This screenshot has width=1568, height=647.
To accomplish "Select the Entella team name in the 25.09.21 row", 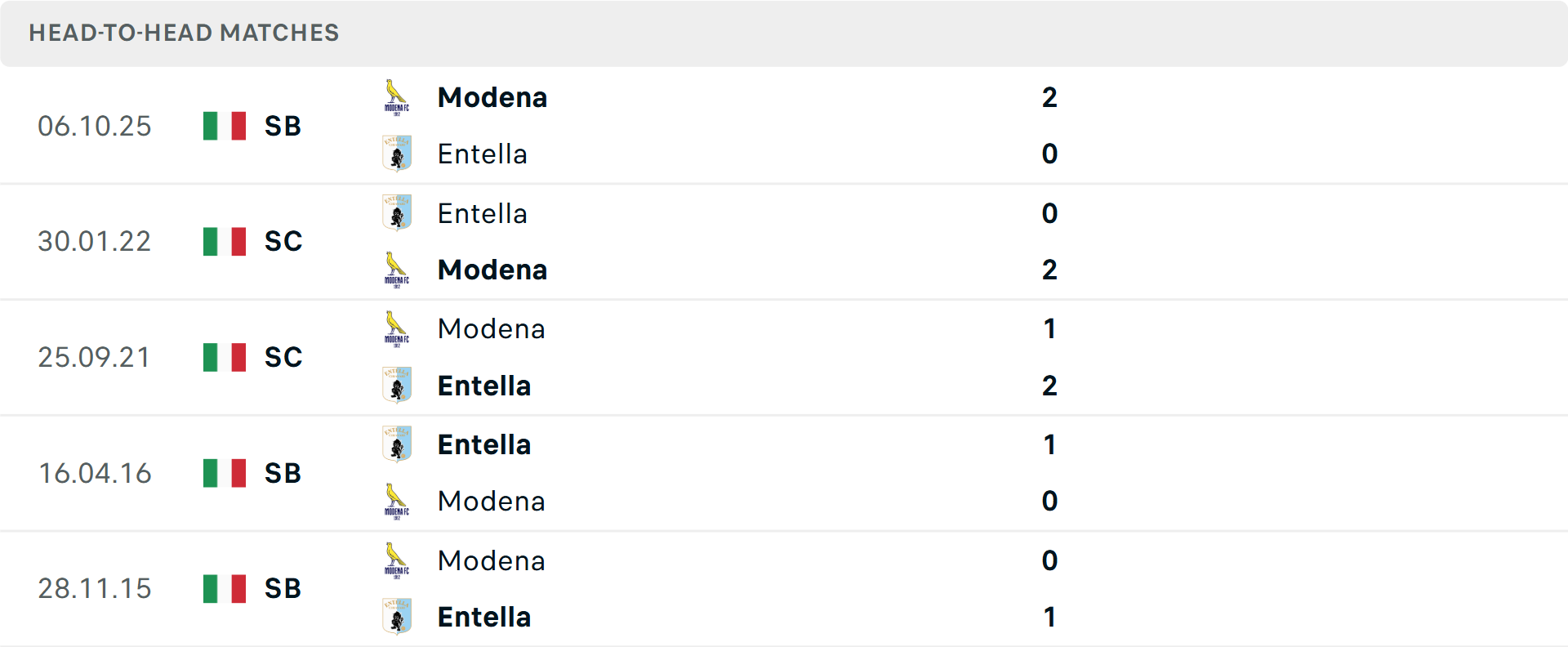I will 484,386.
